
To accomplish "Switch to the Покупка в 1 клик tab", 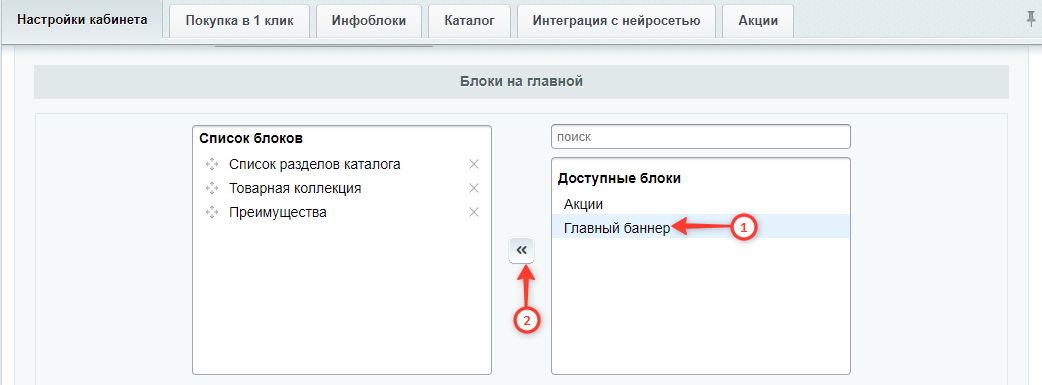I will click(239, 21).
